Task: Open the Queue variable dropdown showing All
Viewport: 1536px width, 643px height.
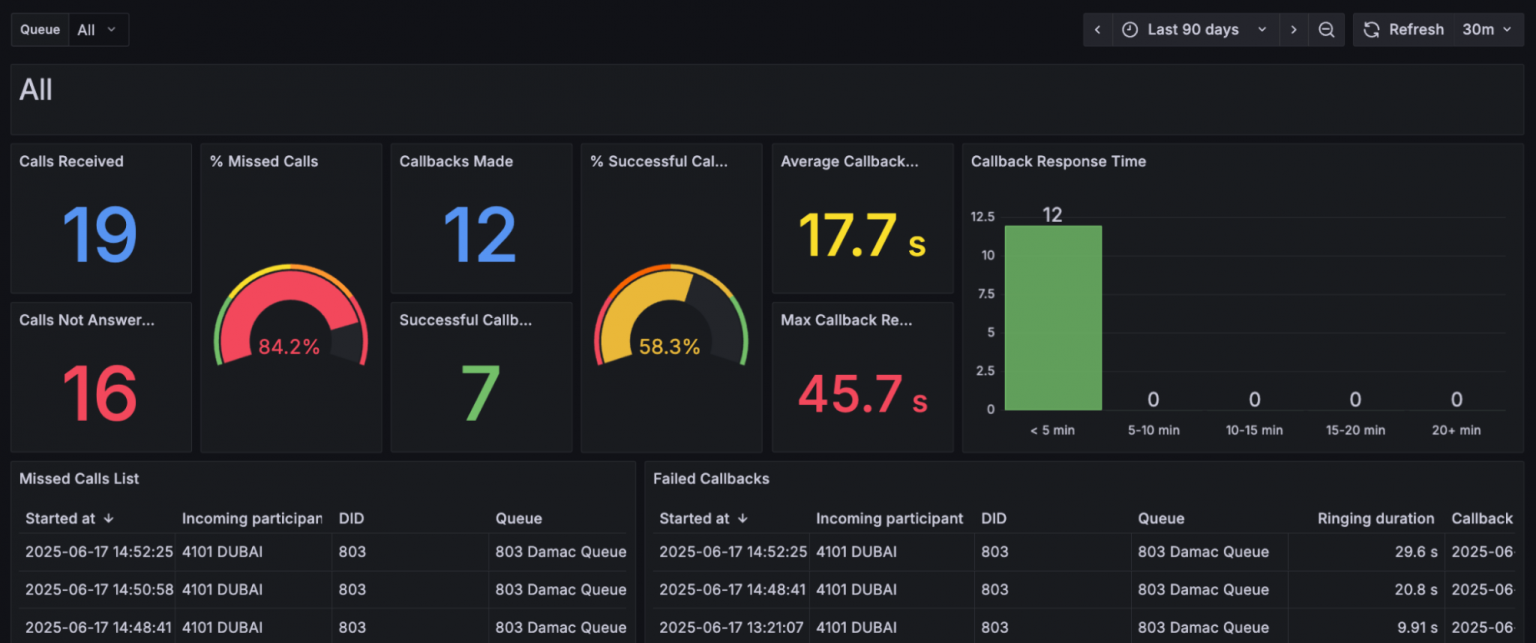Action: click(x=98, y=30)
